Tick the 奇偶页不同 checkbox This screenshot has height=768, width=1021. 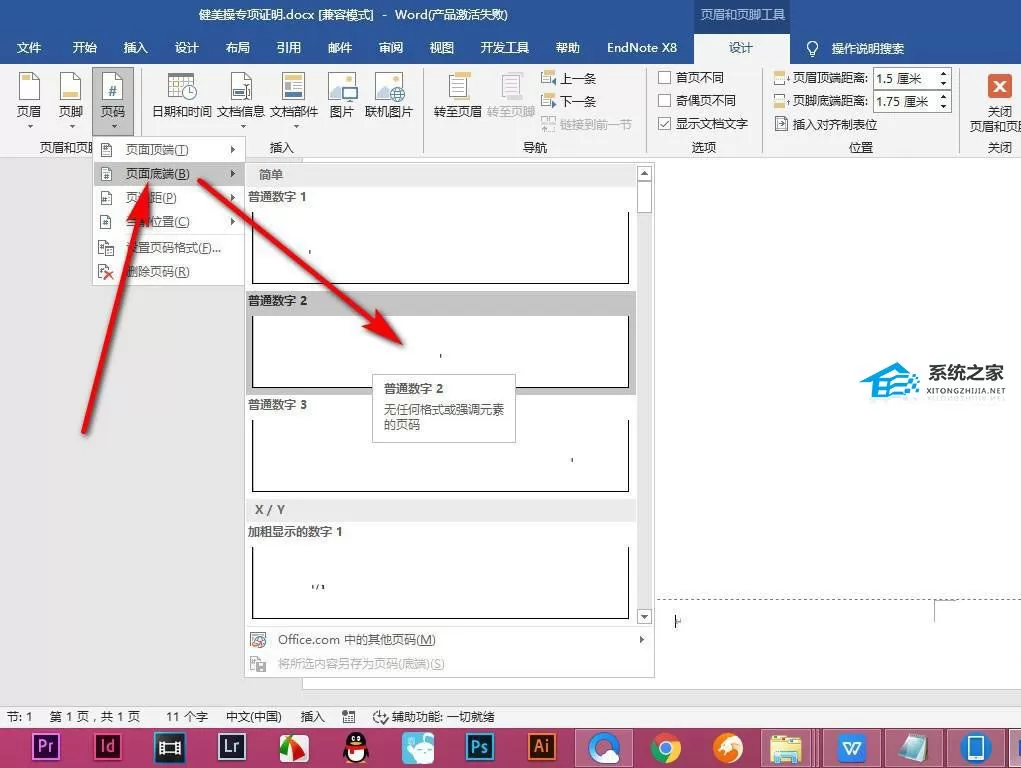click(664, 100)
